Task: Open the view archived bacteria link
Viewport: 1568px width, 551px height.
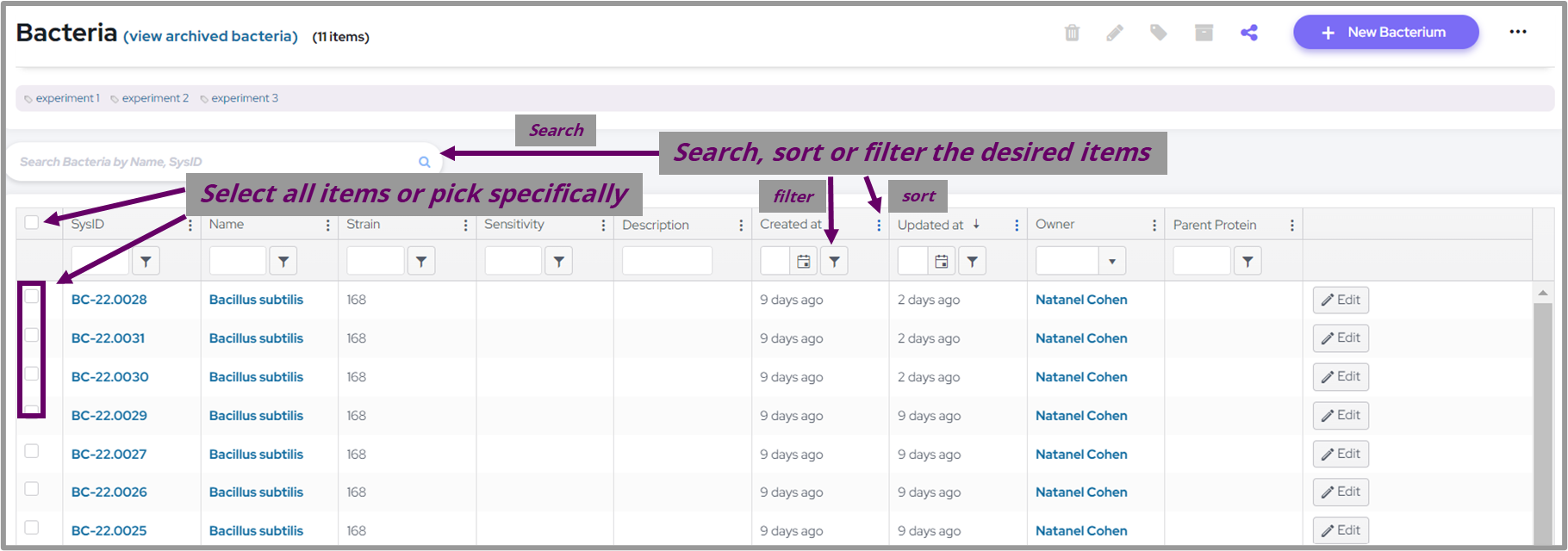Action: coord(210,36)
